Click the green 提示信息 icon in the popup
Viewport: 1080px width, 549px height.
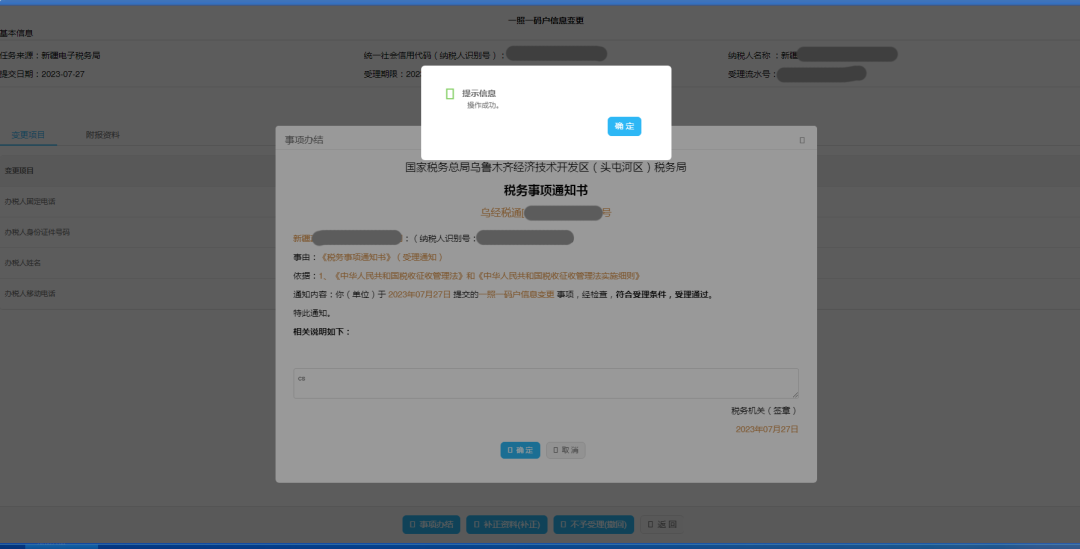pos(450,94)
